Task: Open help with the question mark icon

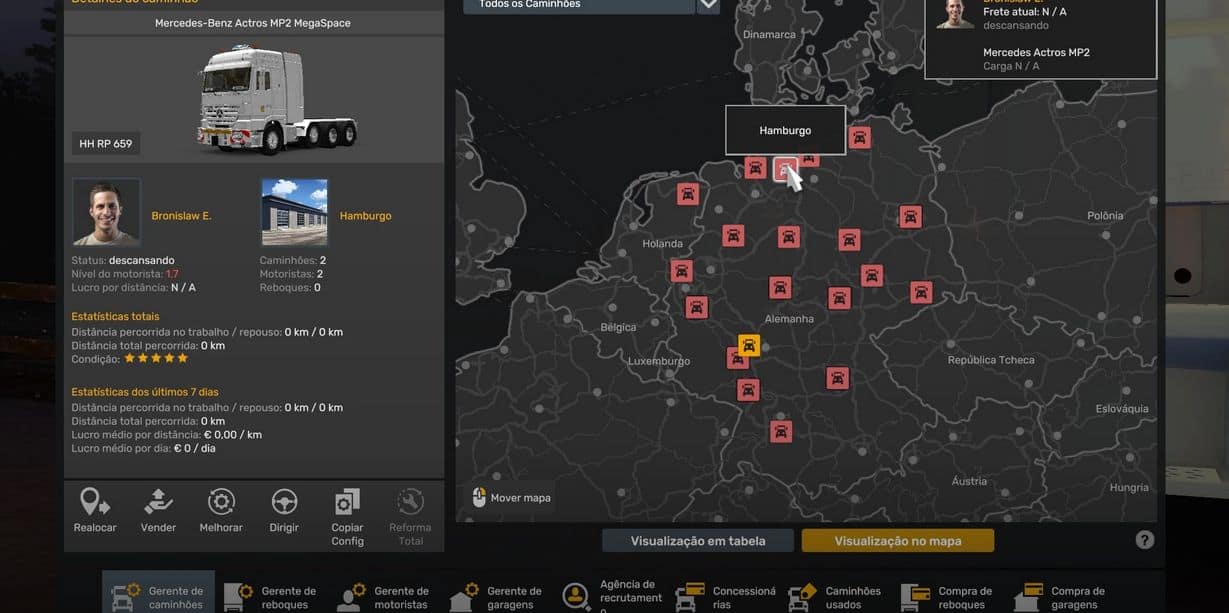Action: pyautogui.click(x=1145, y=540)
